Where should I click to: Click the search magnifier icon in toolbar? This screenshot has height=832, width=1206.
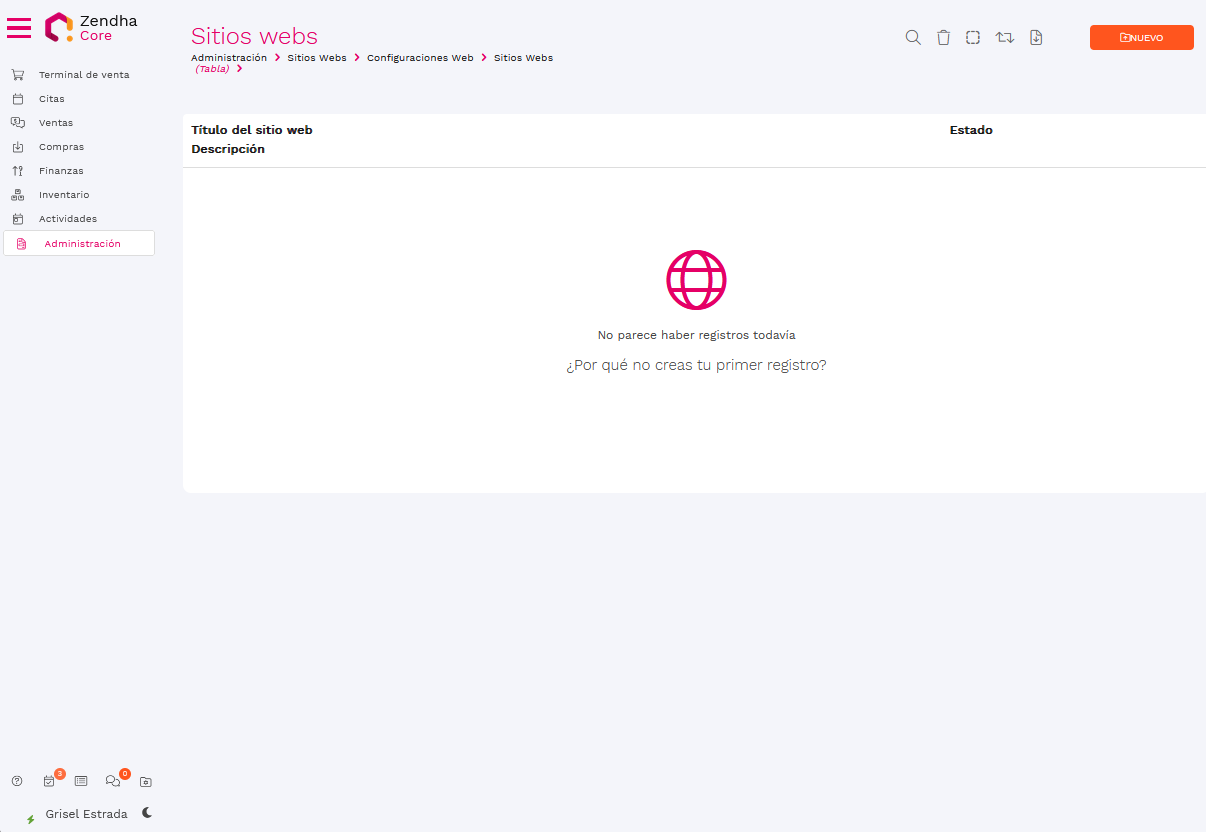click(x=913, y=38)
